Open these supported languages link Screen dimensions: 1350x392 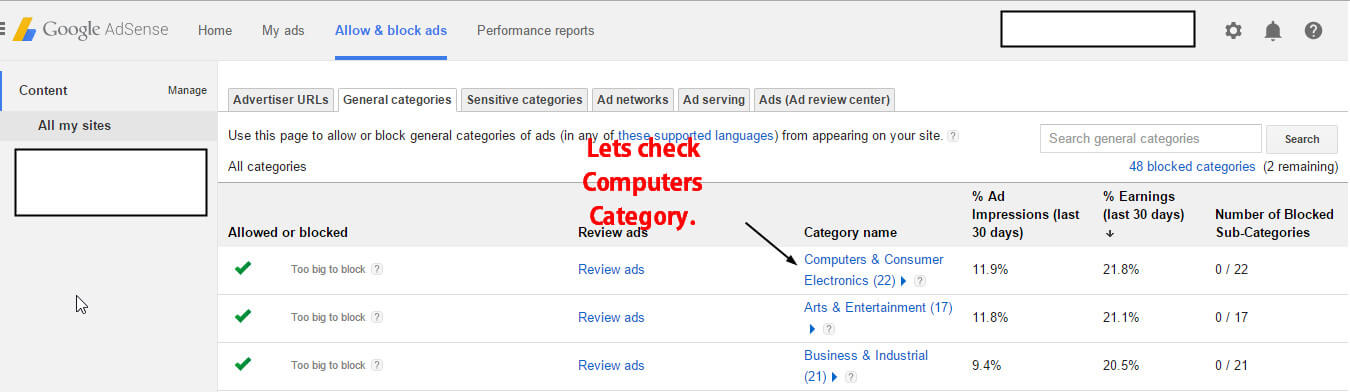[695, 135]
